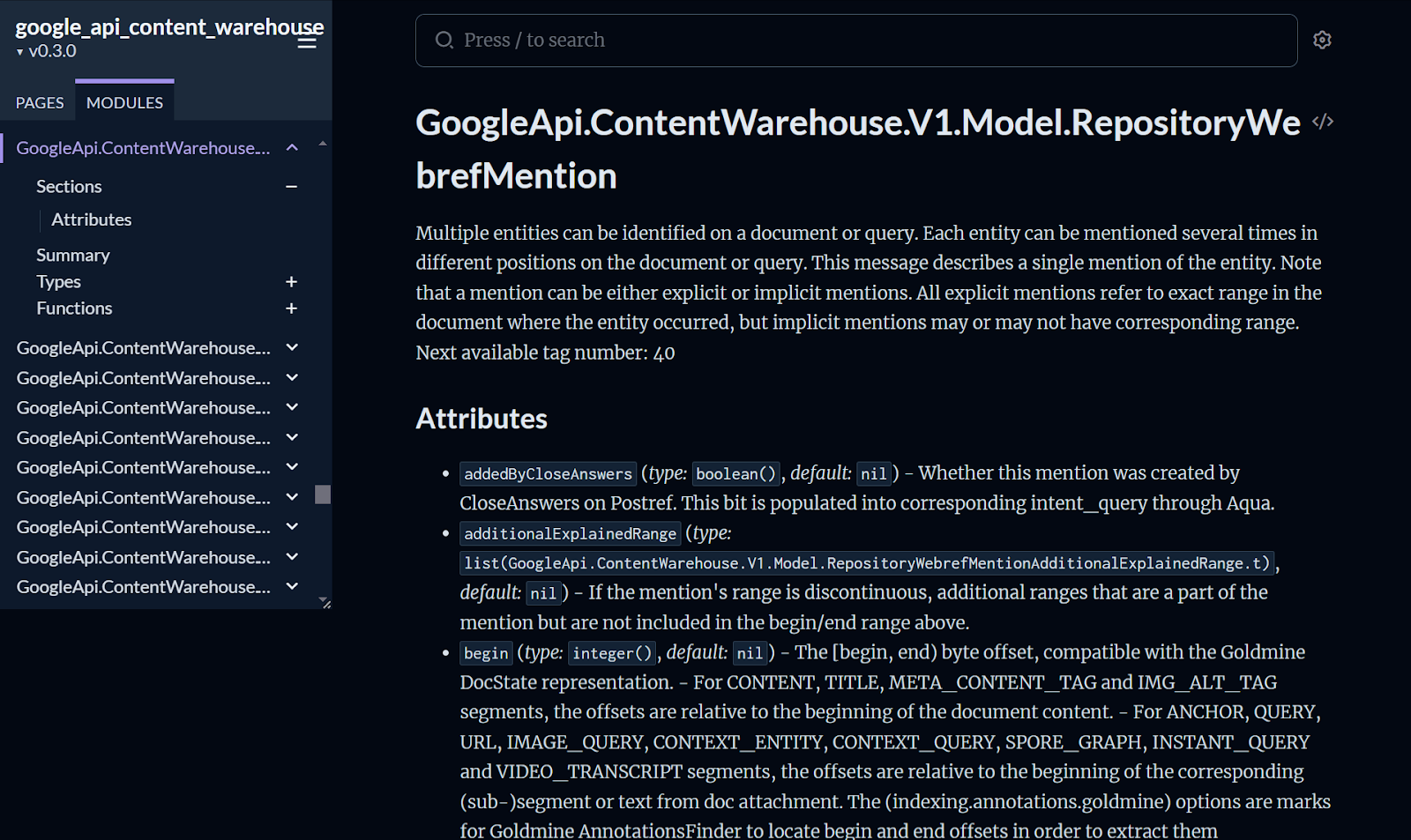Expand the Types plus toggle
The image size is (1411, 840).
[291, 282]
